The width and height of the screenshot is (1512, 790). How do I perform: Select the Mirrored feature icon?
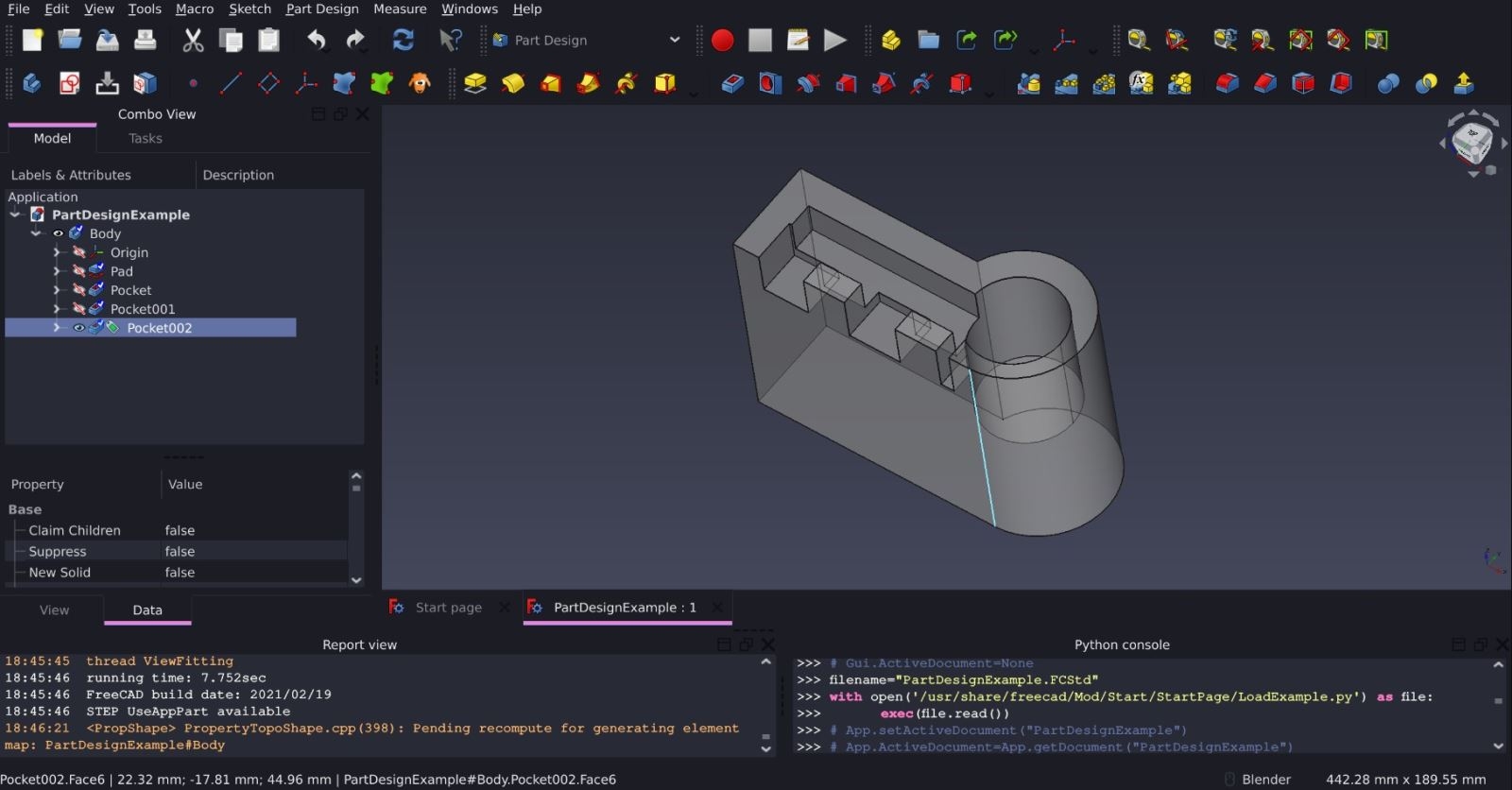(1028, 84)
